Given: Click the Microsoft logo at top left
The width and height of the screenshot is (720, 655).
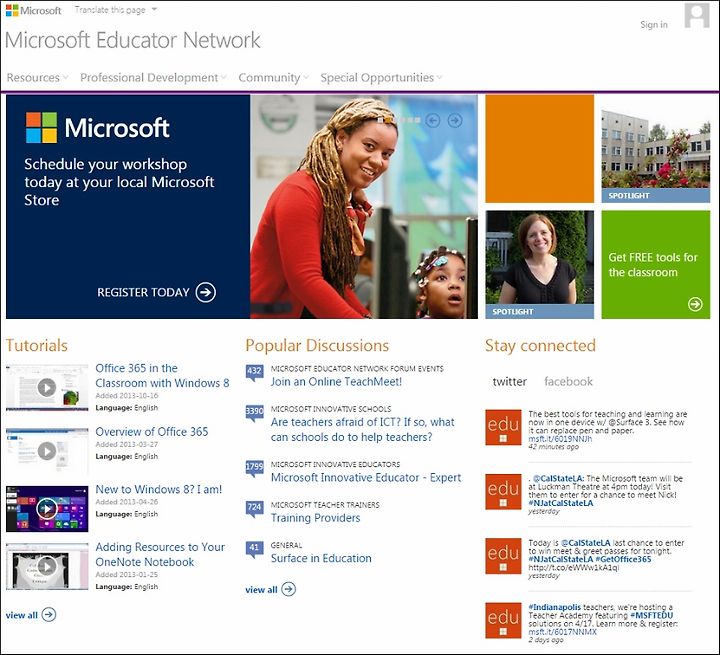Looking at the screenshot, I should (34, 10).
